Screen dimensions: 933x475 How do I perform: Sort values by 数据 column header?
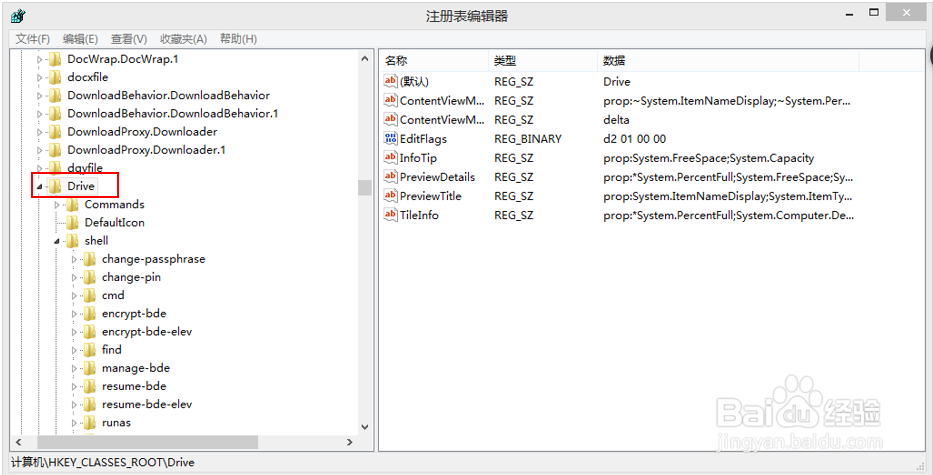(728, 61)
